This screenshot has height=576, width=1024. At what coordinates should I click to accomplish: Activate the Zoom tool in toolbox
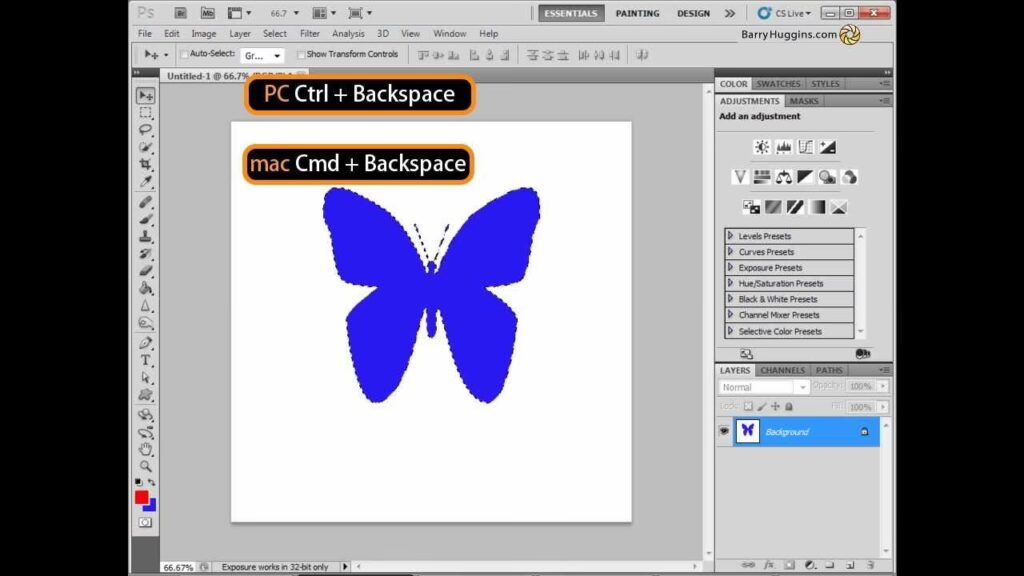pos(146,466)
